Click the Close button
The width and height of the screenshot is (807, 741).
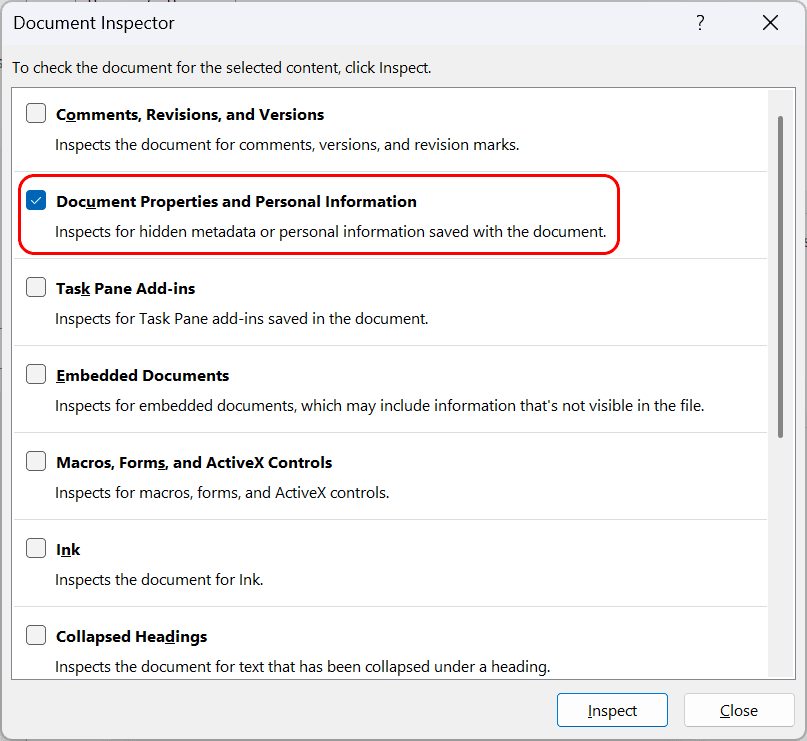click(739, 710)
